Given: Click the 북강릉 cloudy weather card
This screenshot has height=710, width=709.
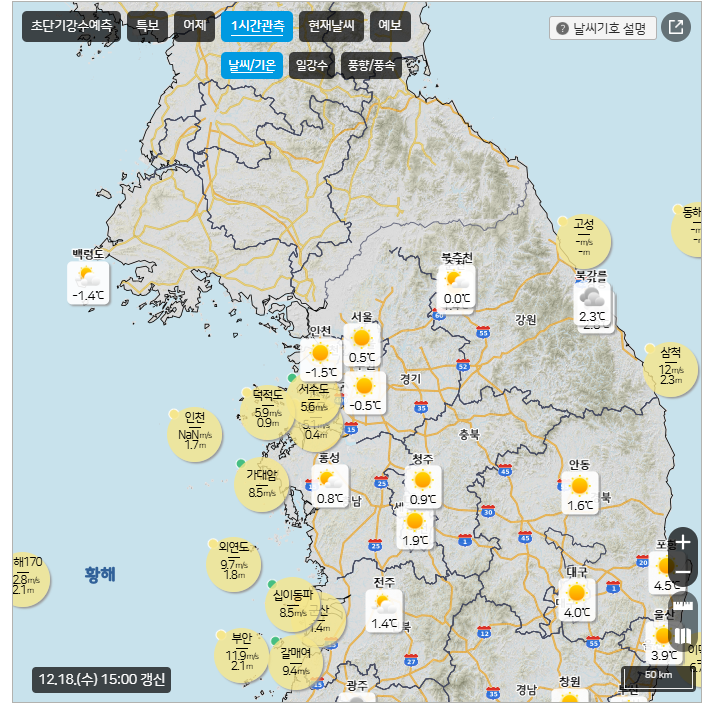Looking at the screenshot, I should coord(592,304).
